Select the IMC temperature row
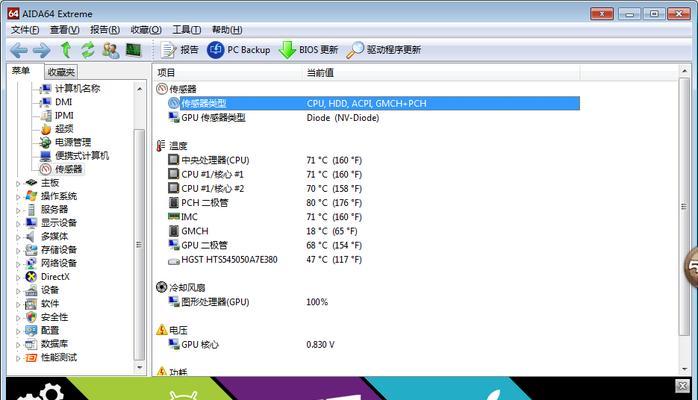The width and height of the screenshot is (698, 400). (x=373, y=217)
